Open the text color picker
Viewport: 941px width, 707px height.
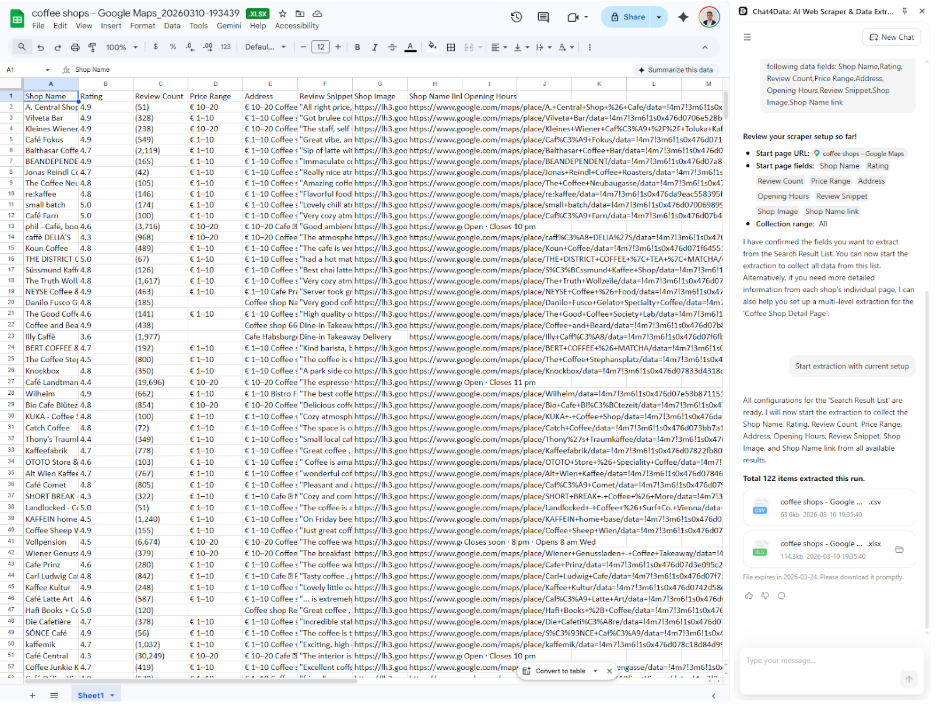pos(410,47)
